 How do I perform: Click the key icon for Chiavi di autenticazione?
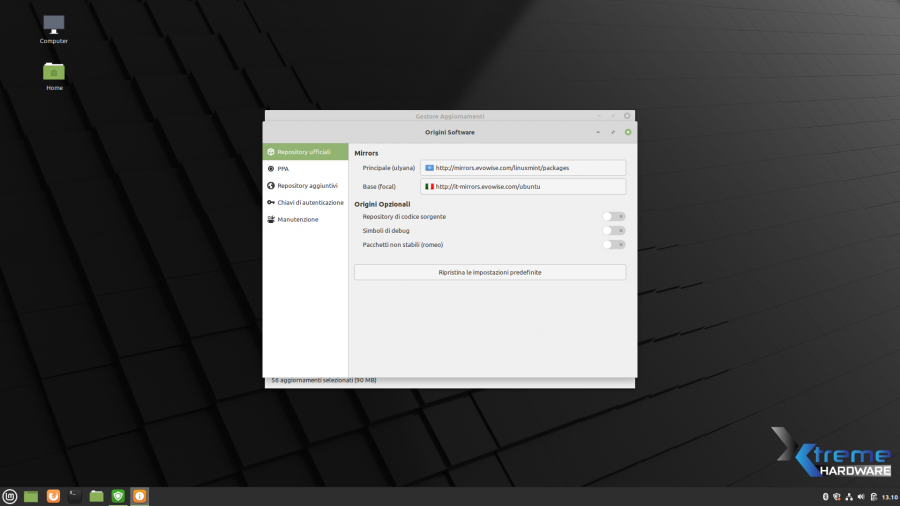coord(271,202)
